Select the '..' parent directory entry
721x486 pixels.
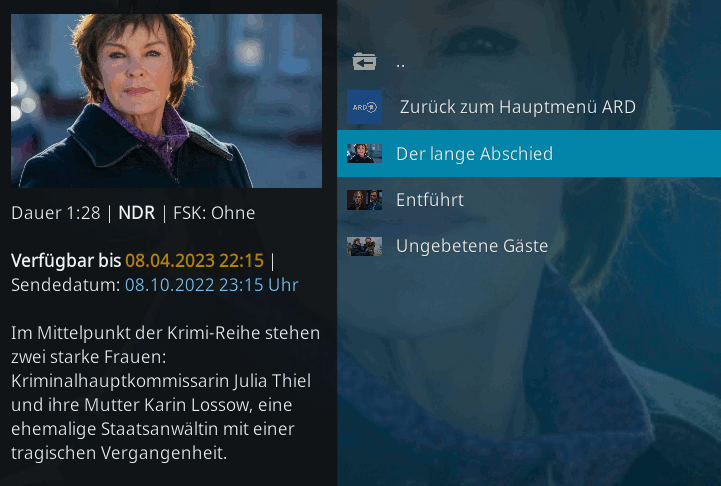point(401,65)
